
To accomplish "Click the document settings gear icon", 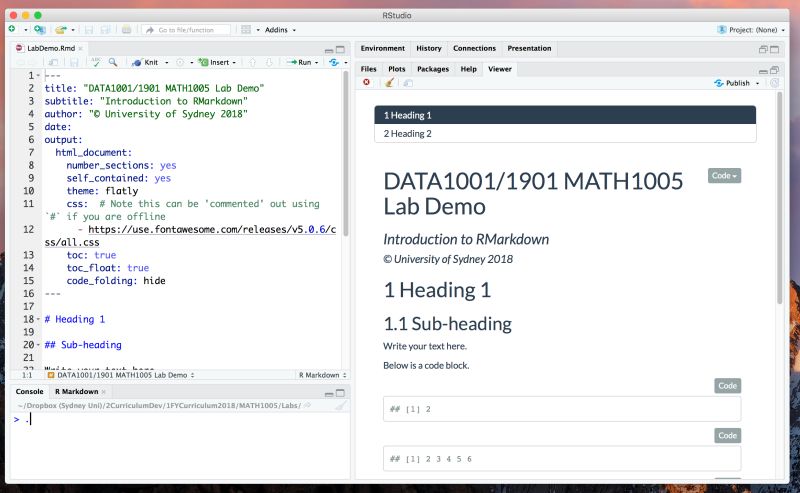I will (x=180, y=62).
